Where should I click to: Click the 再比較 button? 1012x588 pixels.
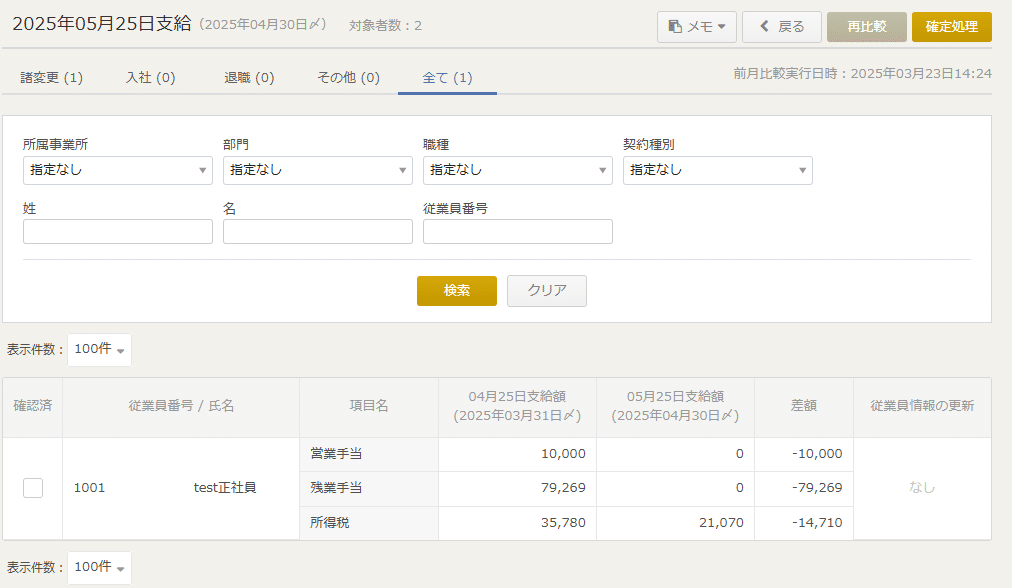tap(866, 27)
